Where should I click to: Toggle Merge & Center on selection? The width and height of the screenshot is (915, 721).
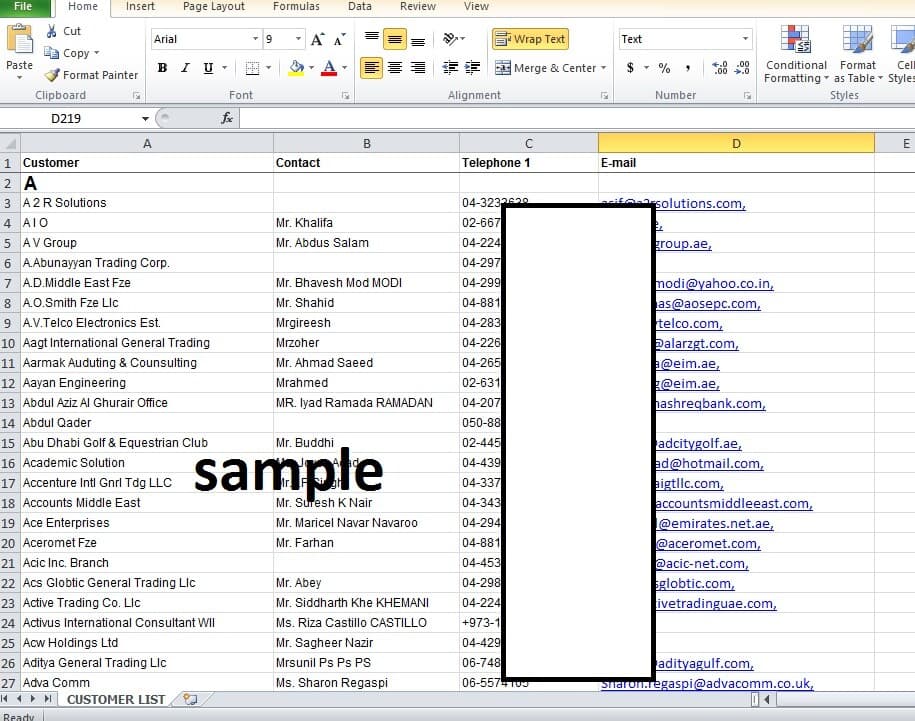[551, 68]
